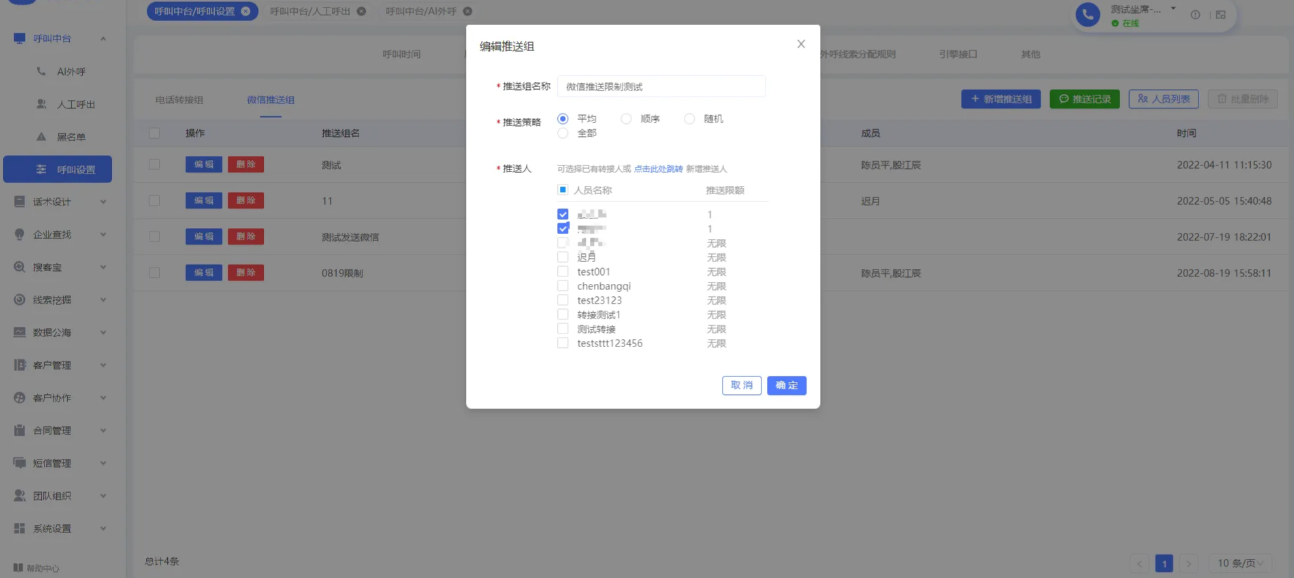
Task: Select the 全部 push strategy radio
Action: click(x=563, y=133)
